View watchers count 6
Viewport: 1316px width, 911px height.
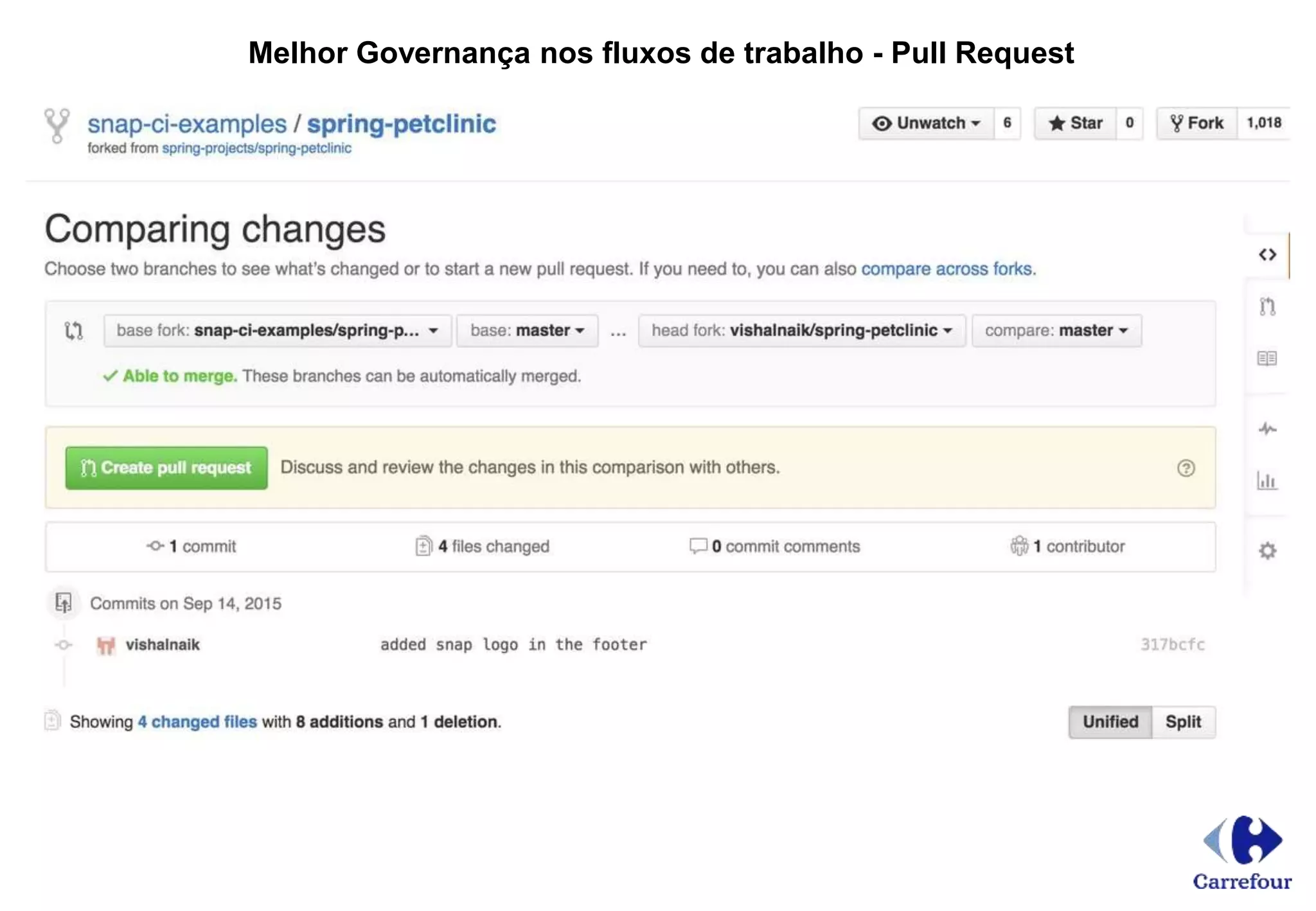pos(1008,123)
